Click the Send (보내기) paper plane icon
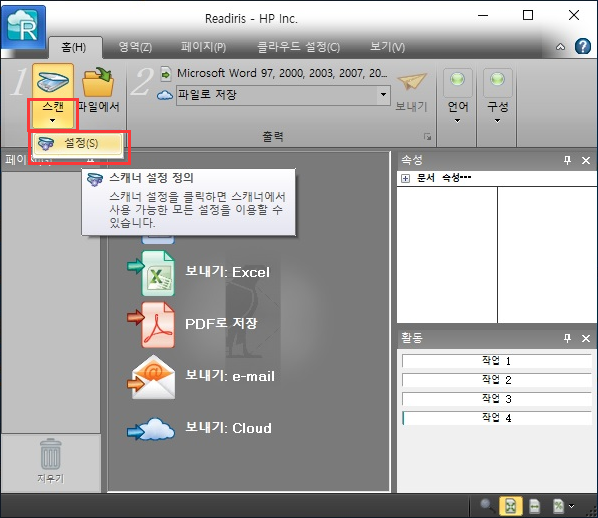Viewport: 598px width, 518px height. pos(412,81)
